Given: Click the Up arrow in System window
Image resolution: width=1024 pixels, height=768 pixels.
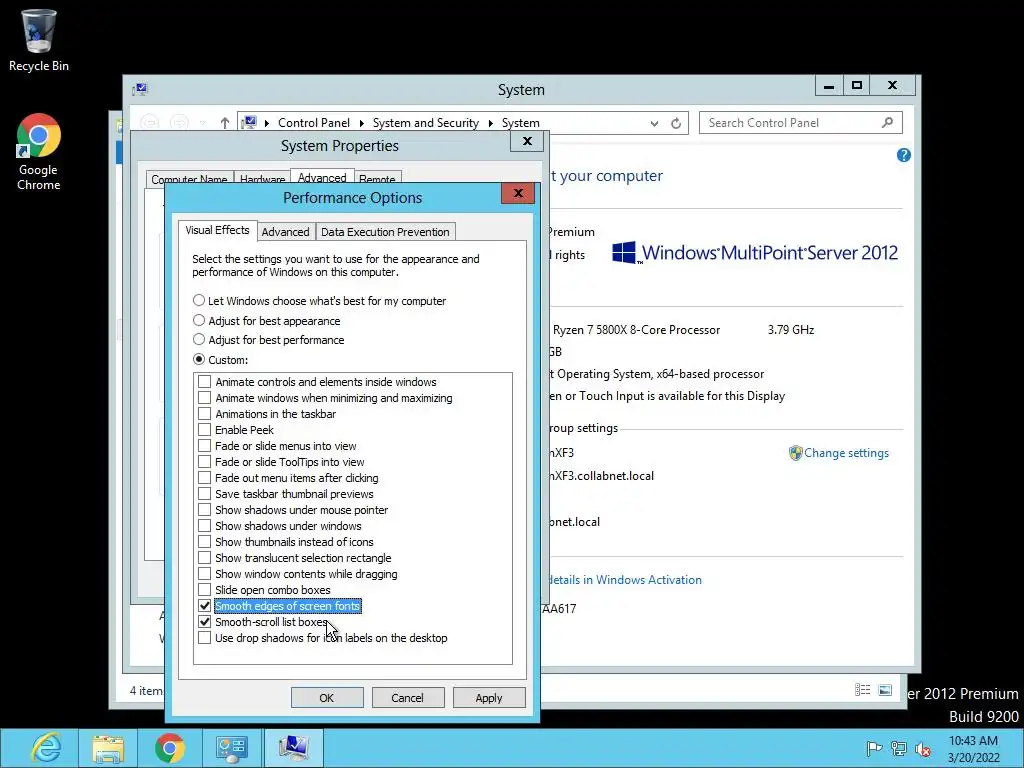Looking at the screenshot, I should [x=225, y=123].
